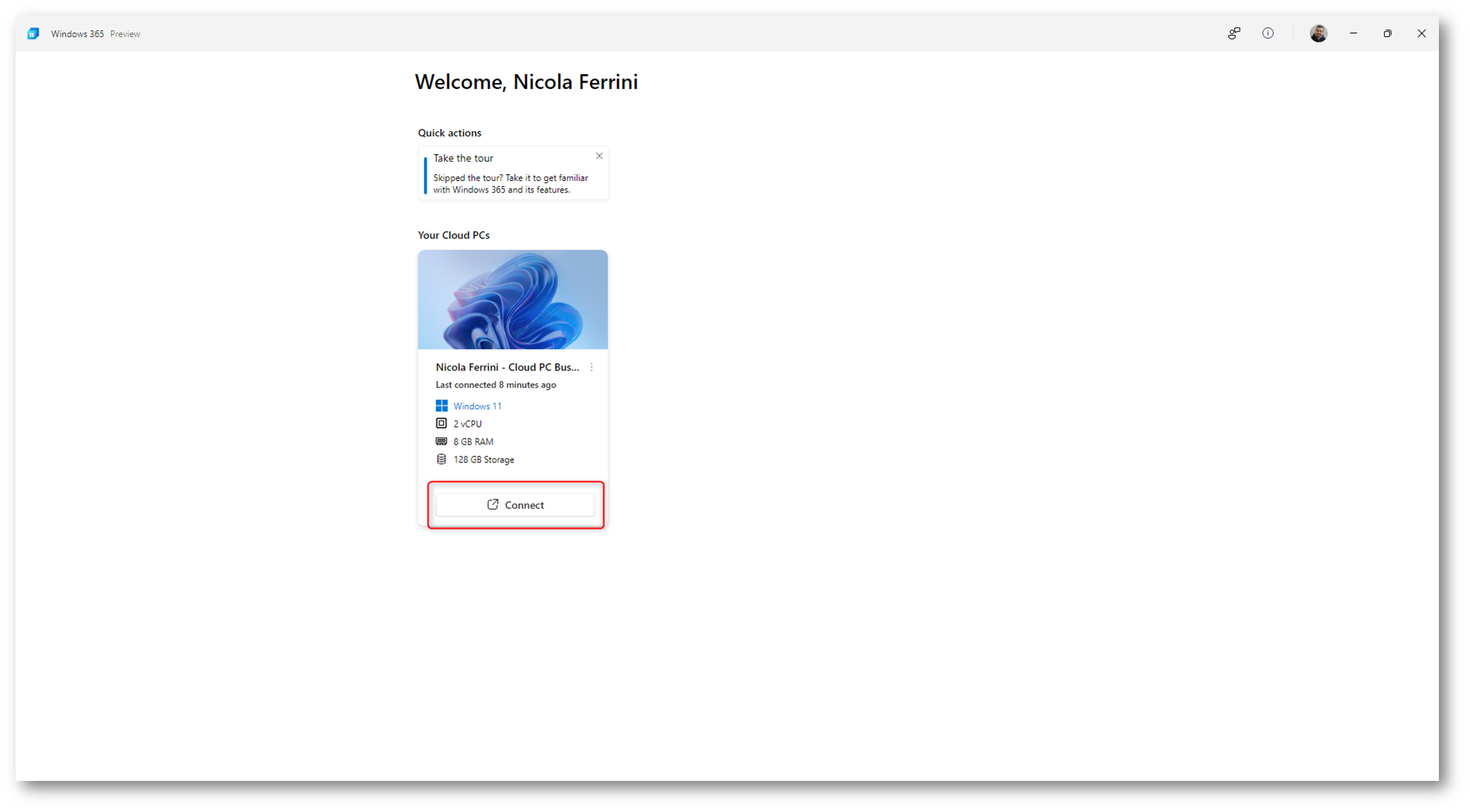Select the Nicola Ferrini Cloud PC title
Screen dimensions: 1470x812
click(x=507, y=367)
